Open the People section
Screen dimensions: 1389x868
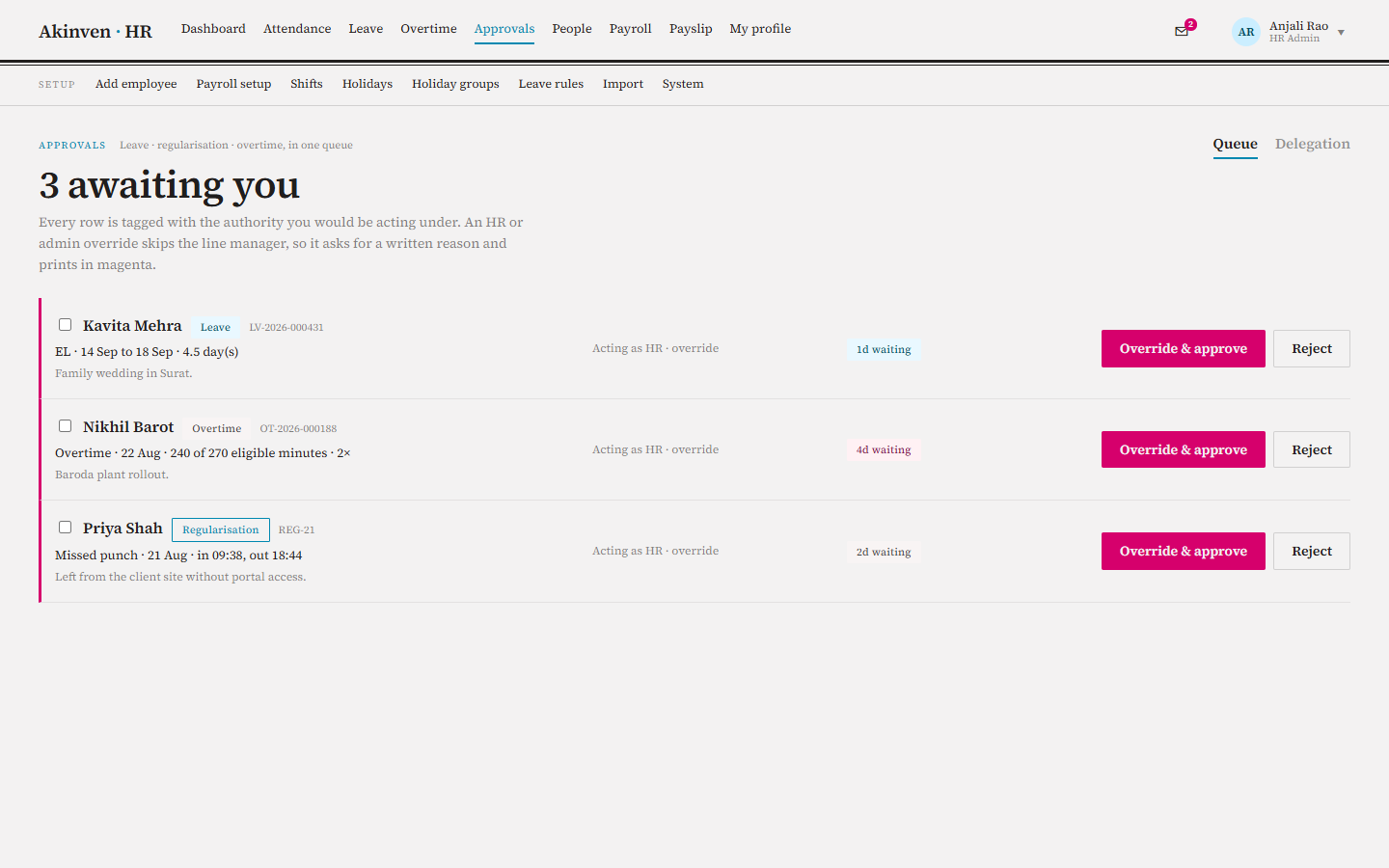click(572, 29)
